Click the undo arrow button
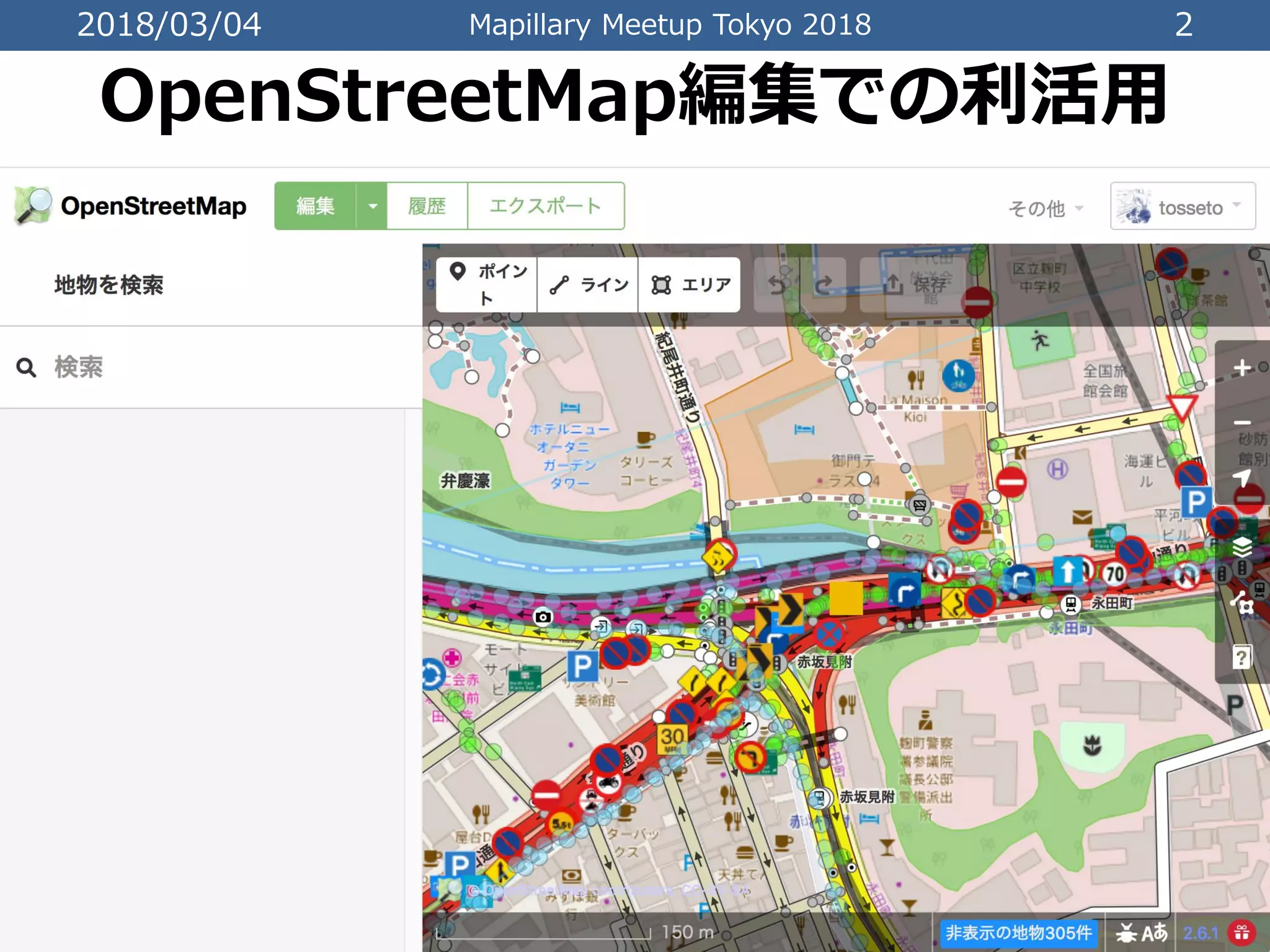The image size is (1270, 952). [x=776, y=284]
